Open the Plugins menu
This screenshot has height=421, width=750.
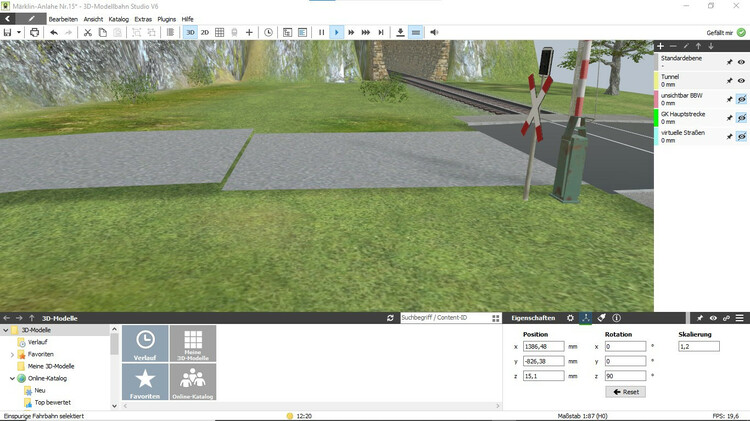coord(166,19)
